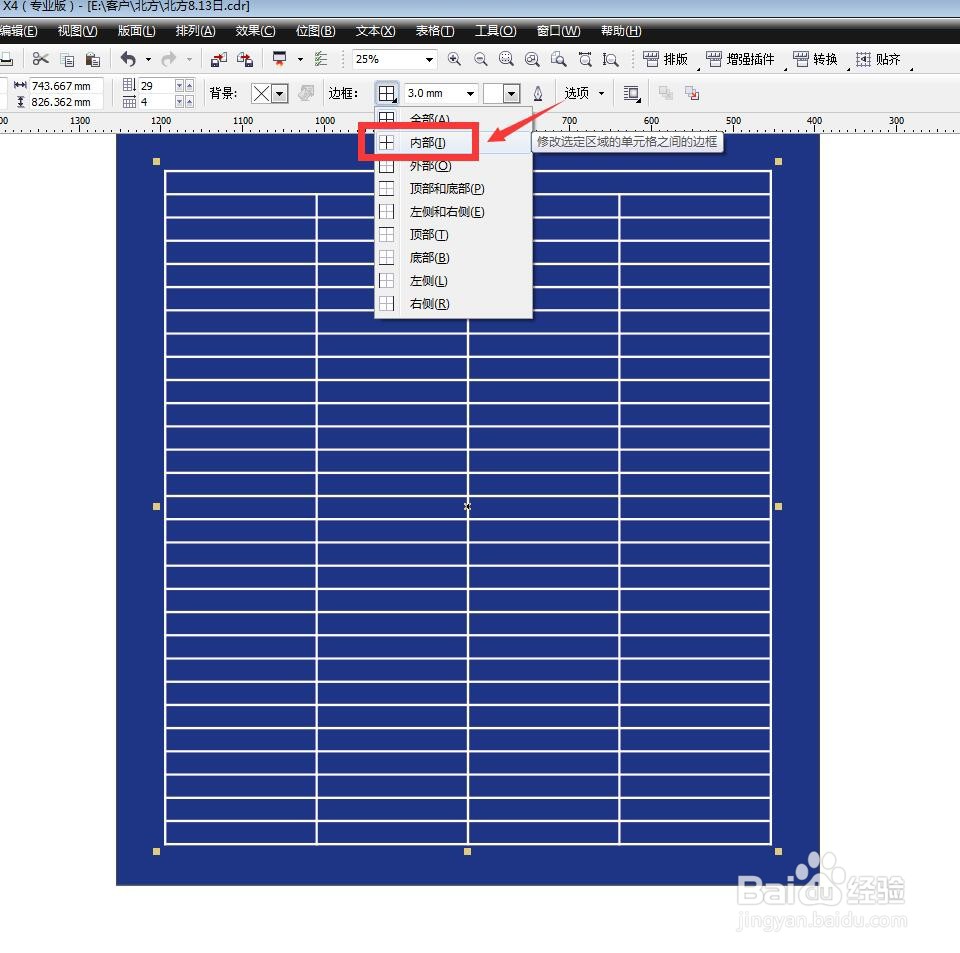This screenshot has width=960, height=953.
Task: Open the Undo history dropdown arrow
Action: pos(148,60)
